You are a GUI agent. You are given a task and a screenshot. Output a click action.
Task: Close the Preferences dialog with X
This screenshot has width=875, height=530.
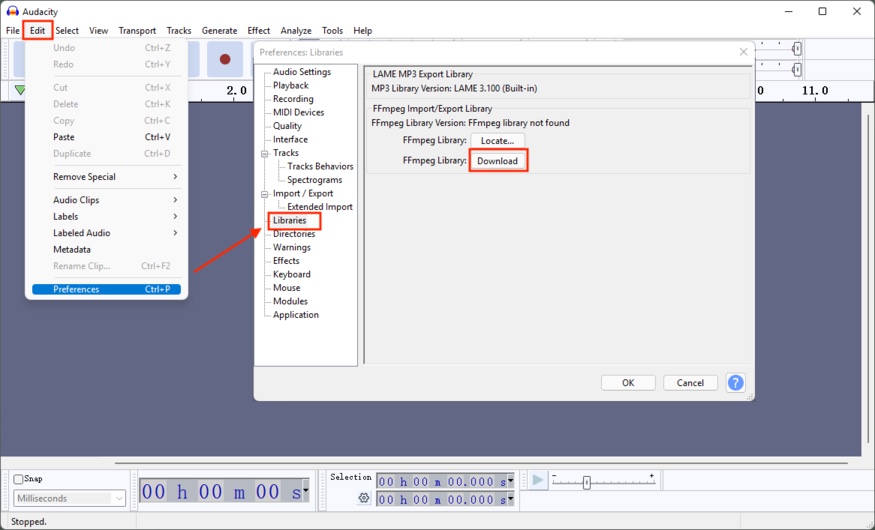point(743,52)
